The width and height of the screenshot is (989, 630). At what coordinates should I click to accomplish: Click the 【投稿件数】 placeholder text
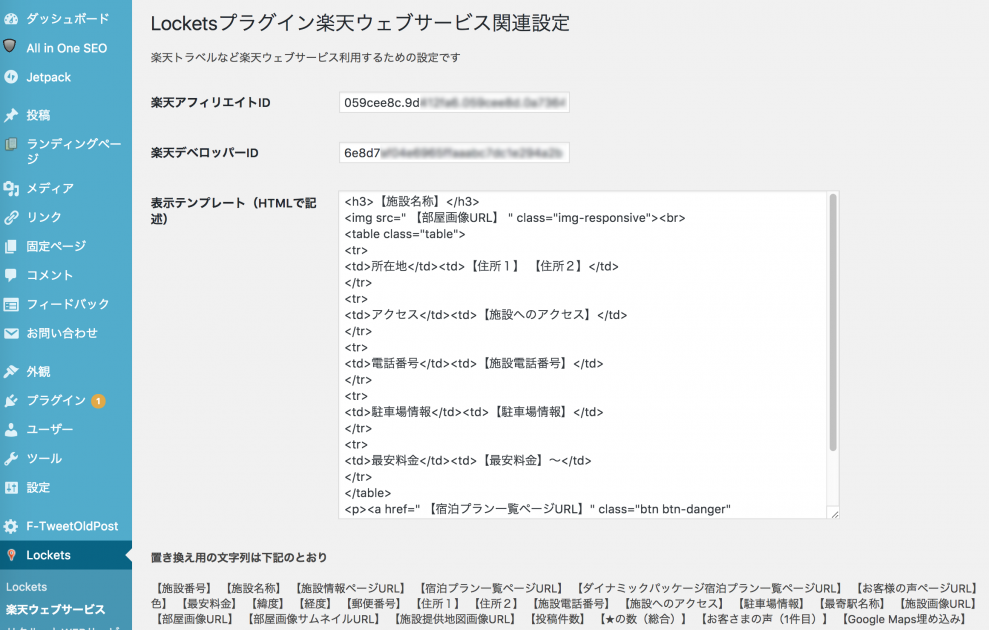click(x=557, y=619)
